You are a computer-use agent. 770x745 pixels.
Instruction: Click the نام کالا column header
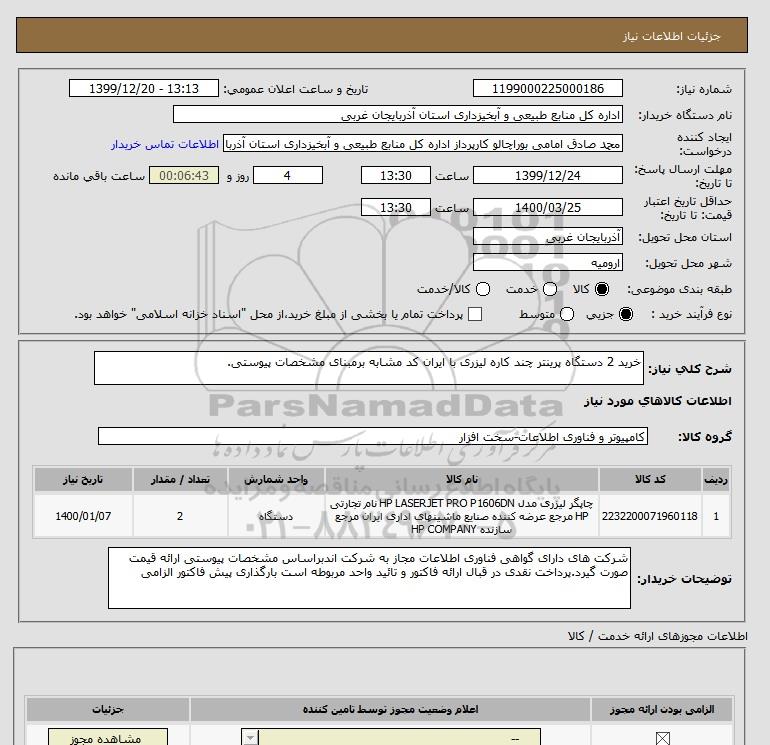[x=462, y=479]
